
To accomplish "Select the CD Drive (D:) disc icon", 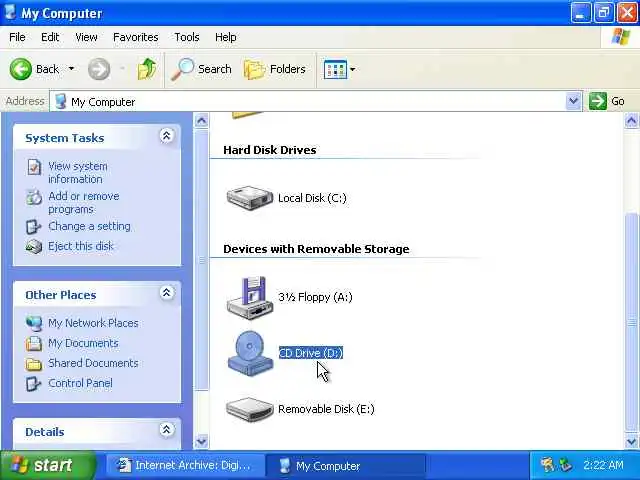I will (250, 353).
